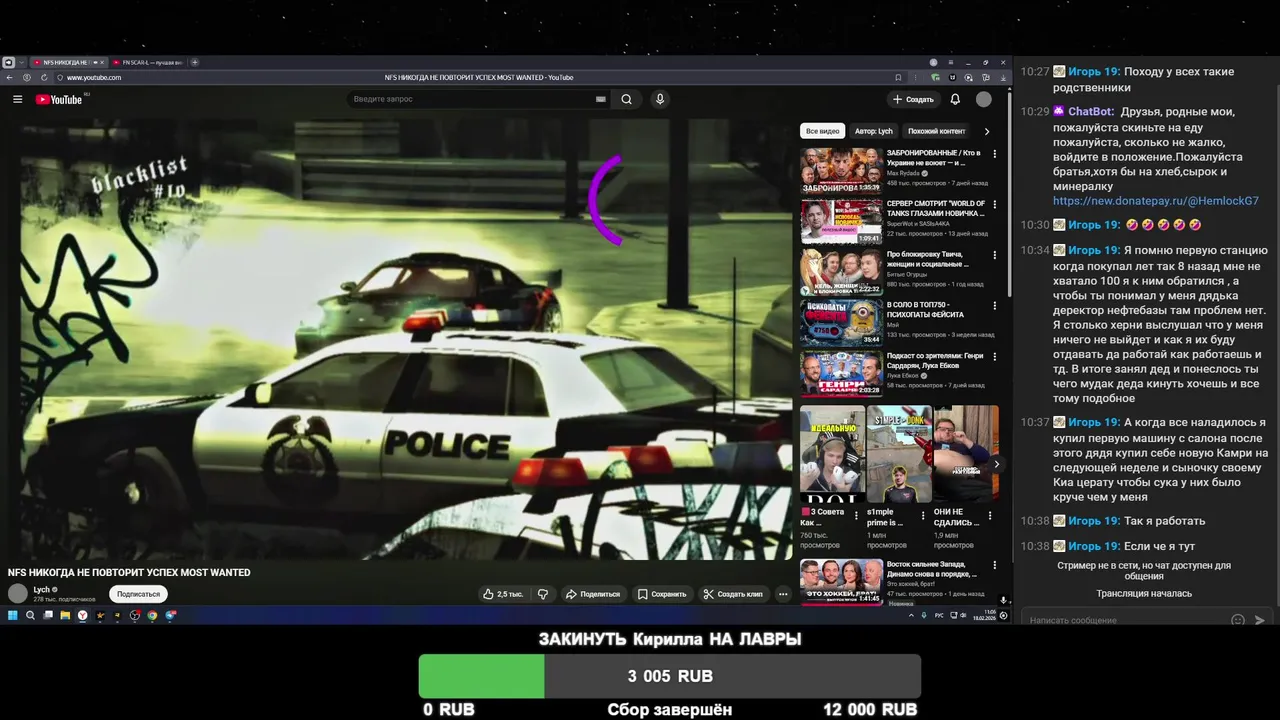Open options for Про блокировку Твича video
1280x720 pixels.
click(994, 255)
